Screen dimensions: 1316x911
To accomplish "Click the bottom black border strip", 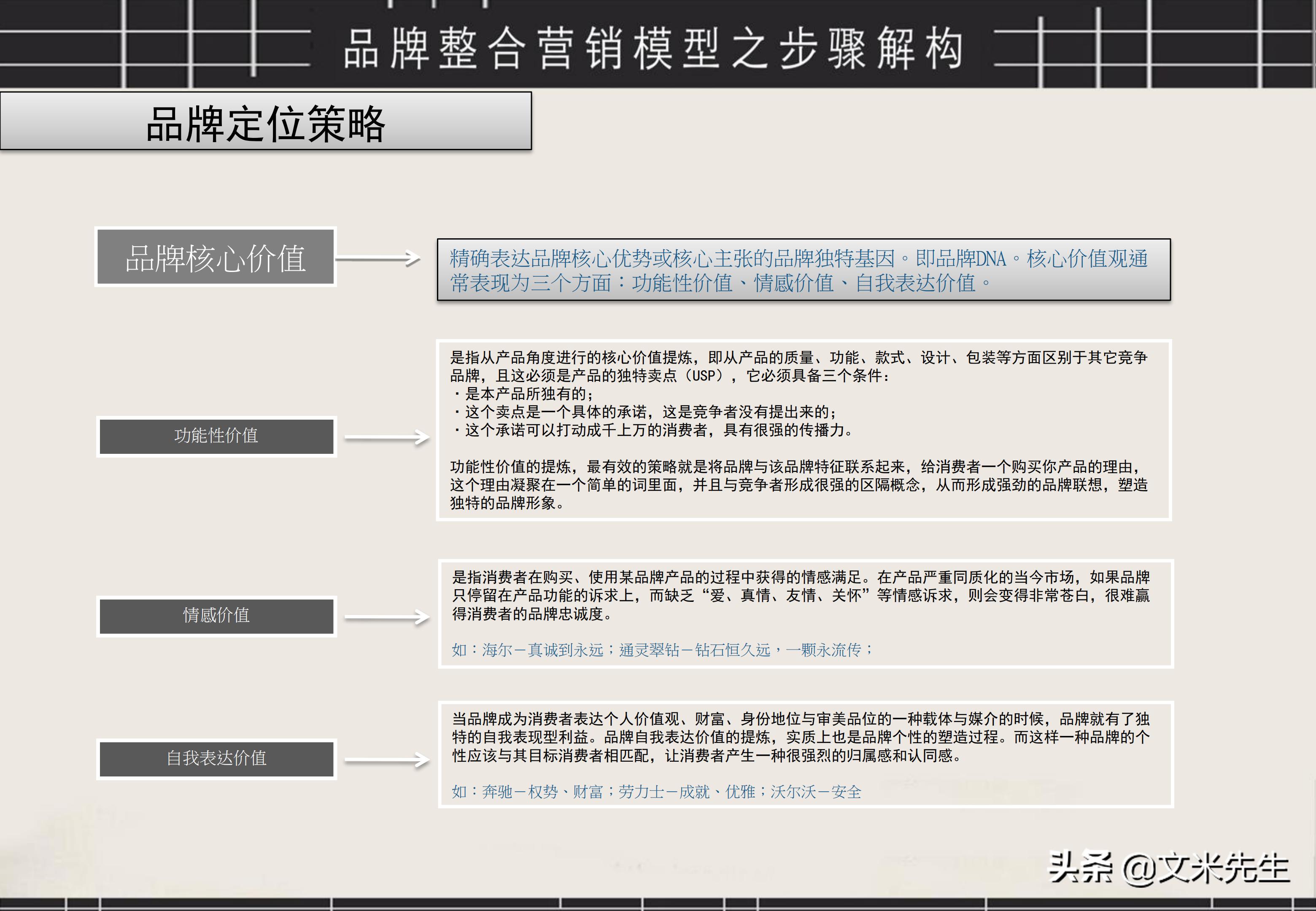I will pyautogui.click(x=656, y=902).
